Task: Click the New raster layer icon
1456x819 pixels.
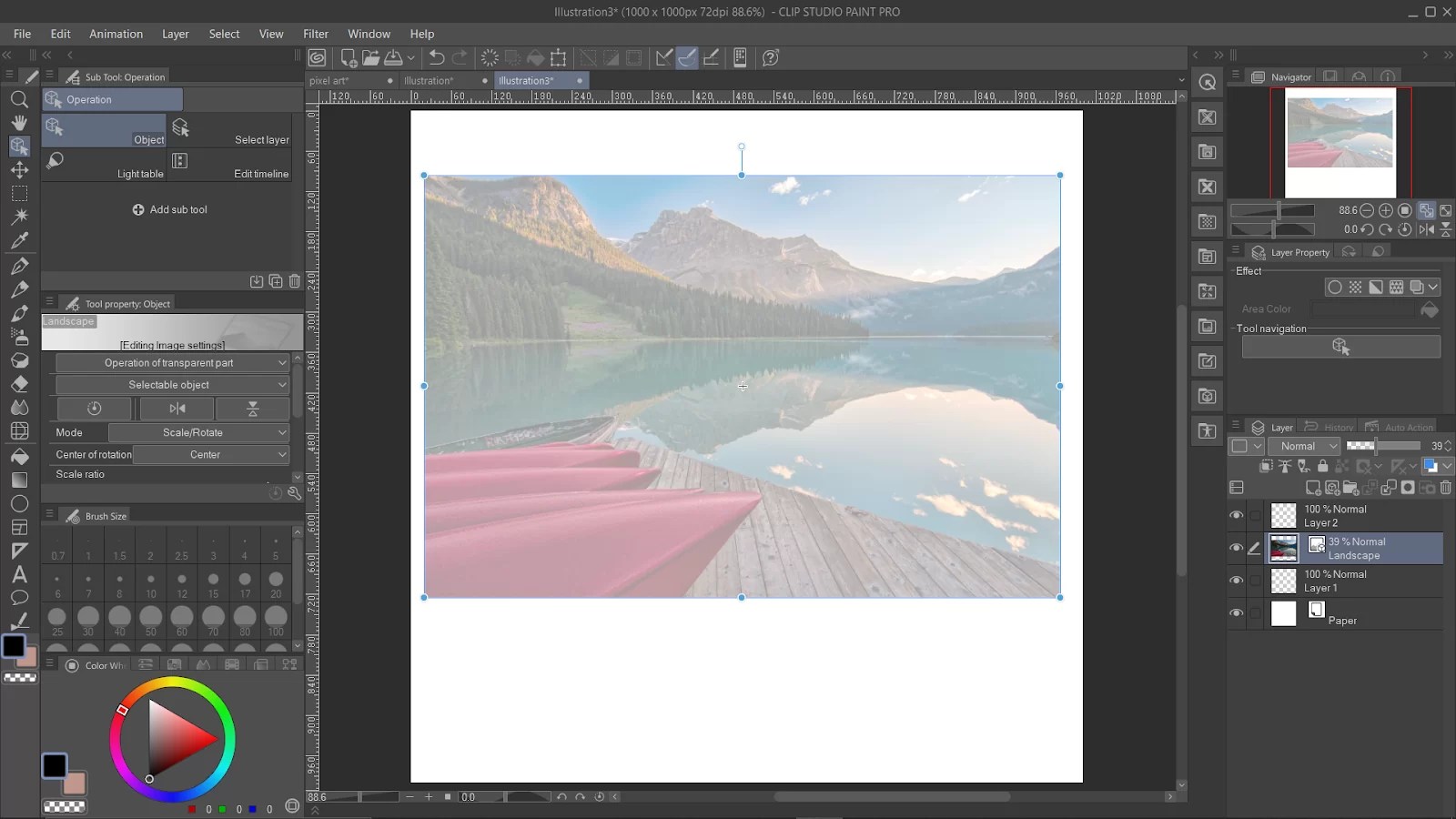Action: point(1313,488)
